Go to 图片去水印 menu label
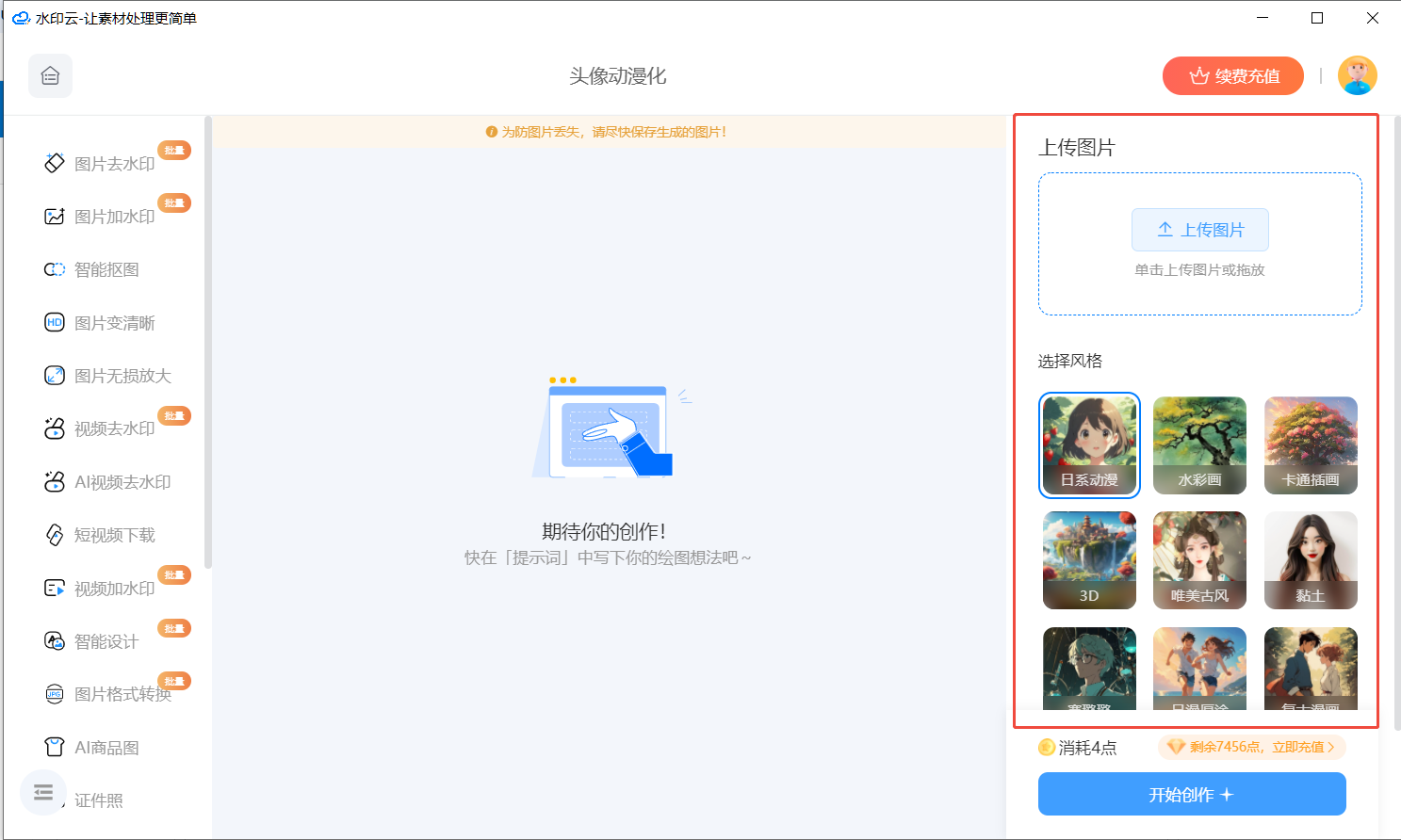The height and width of the screenshot is (840, 1401). [x=114, y=164]
